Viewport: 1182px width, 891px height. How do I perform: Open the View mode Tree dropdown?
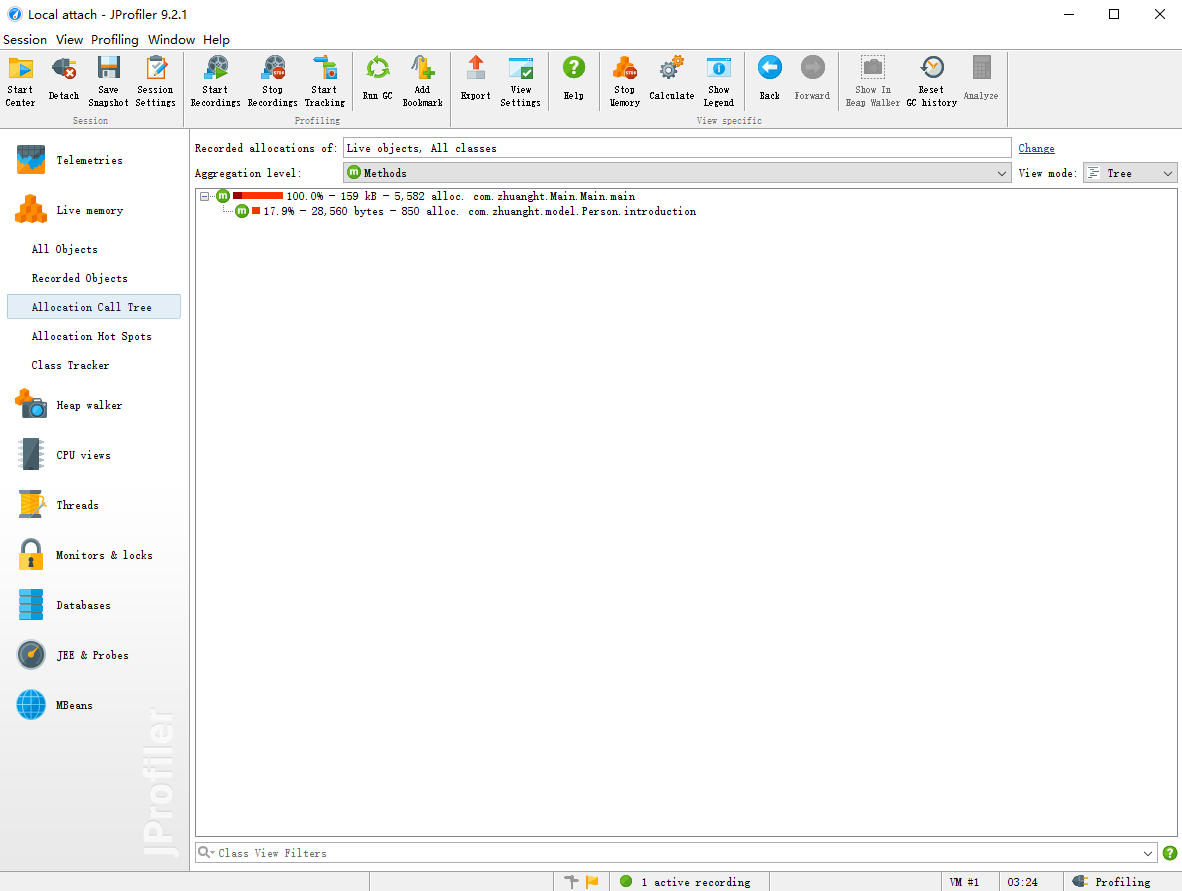[1130, 173]
